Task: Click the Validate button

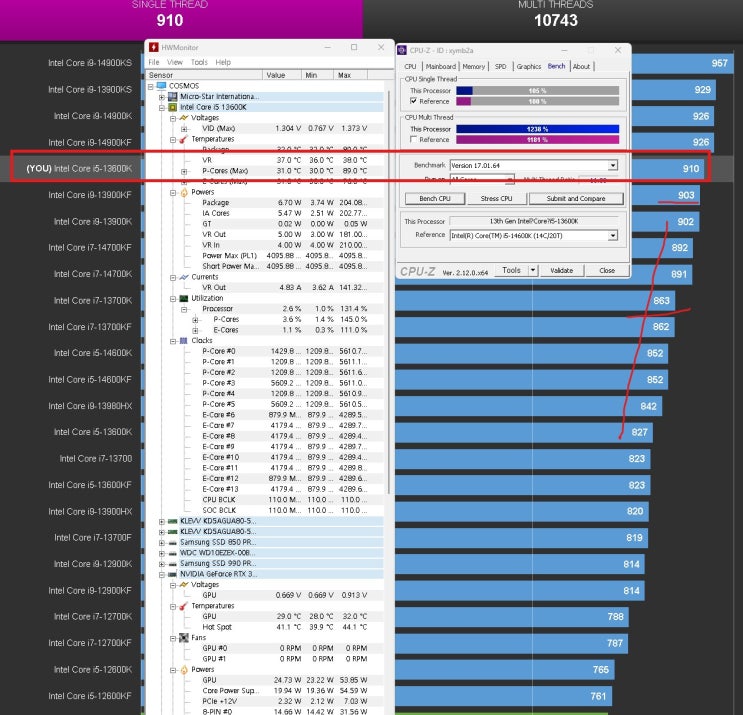Action: point(562,270)
